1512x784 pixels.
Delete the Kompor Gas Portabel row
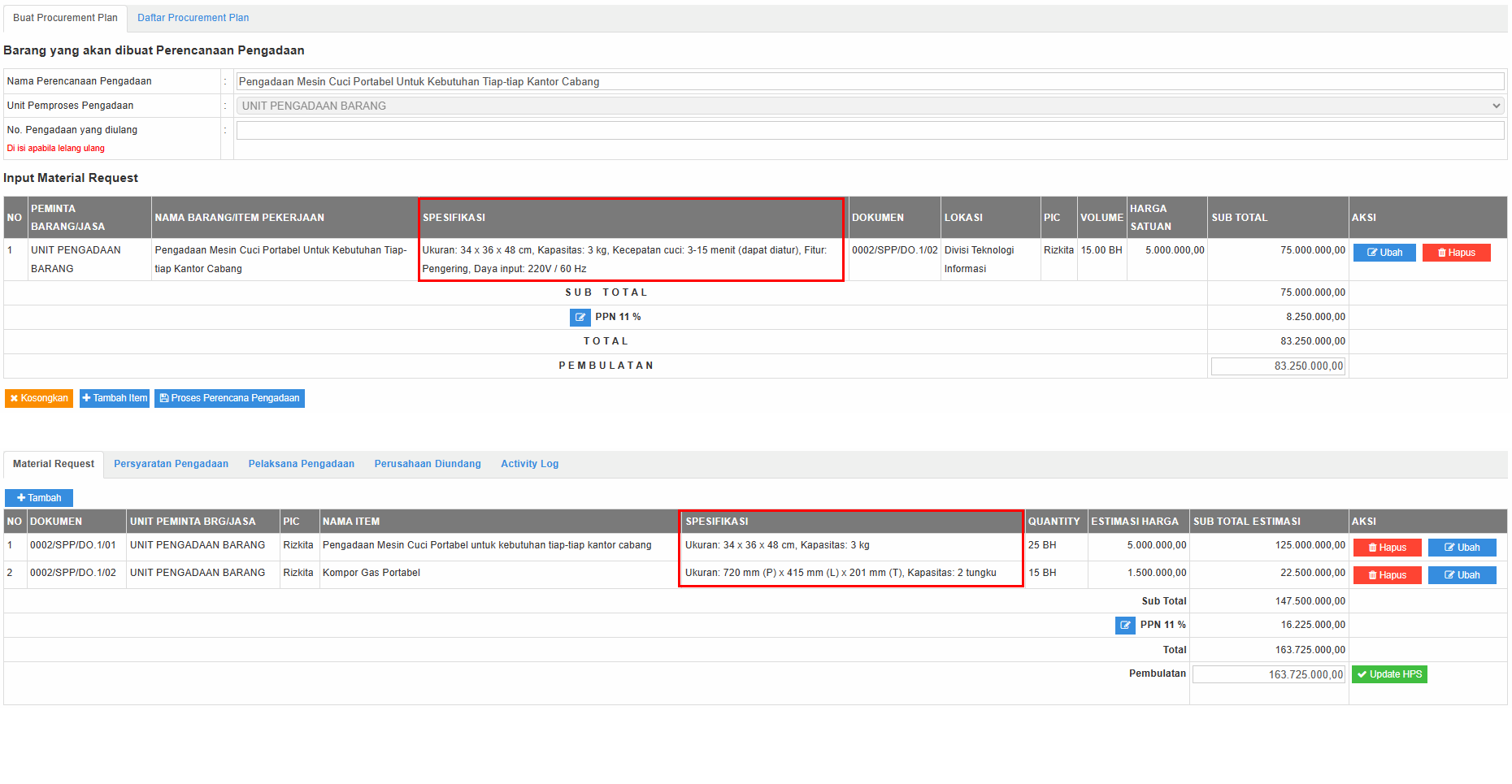(x=1387, y=575)
